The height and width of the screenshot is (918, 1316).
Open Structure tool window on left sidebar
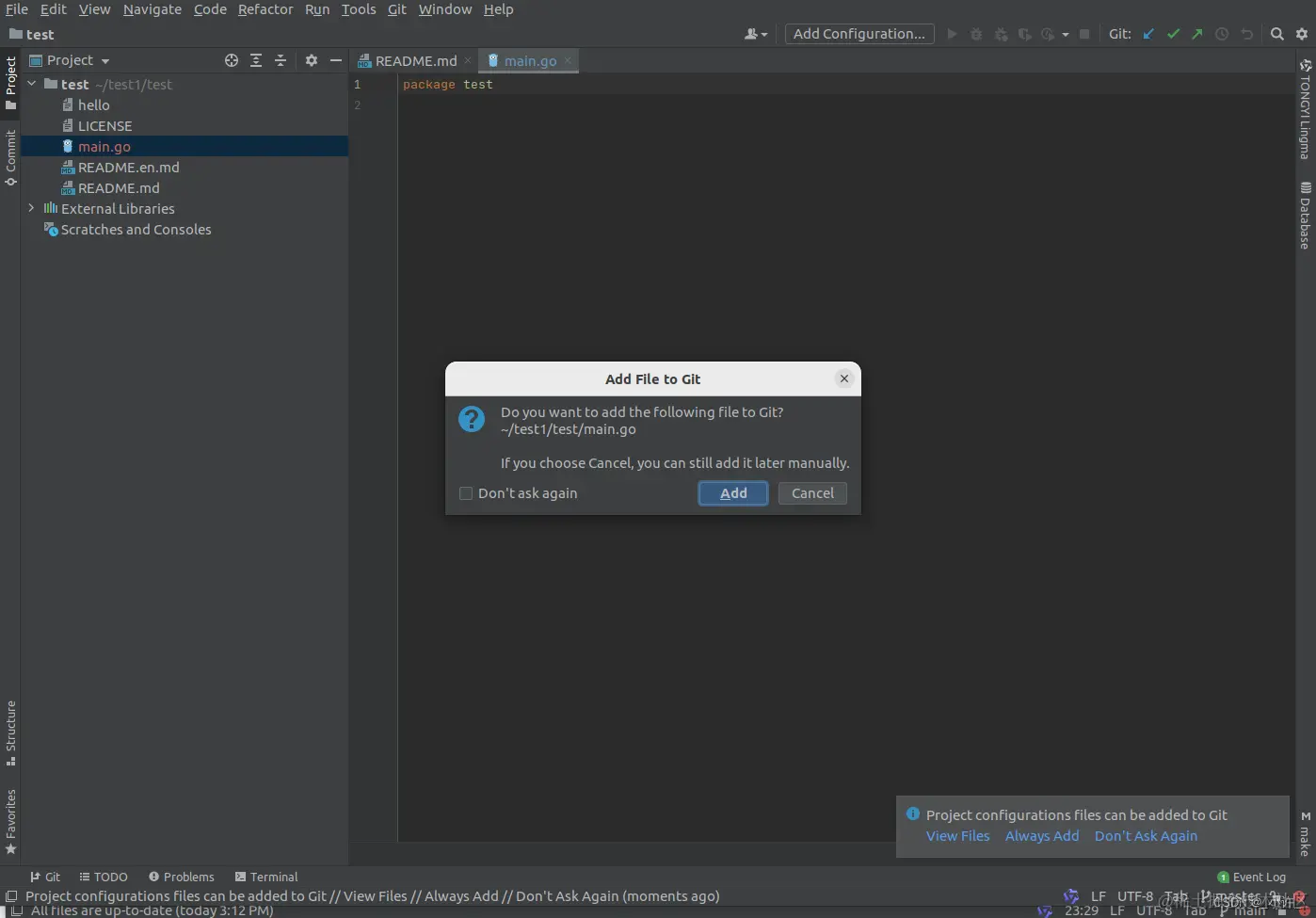(10, 733)
